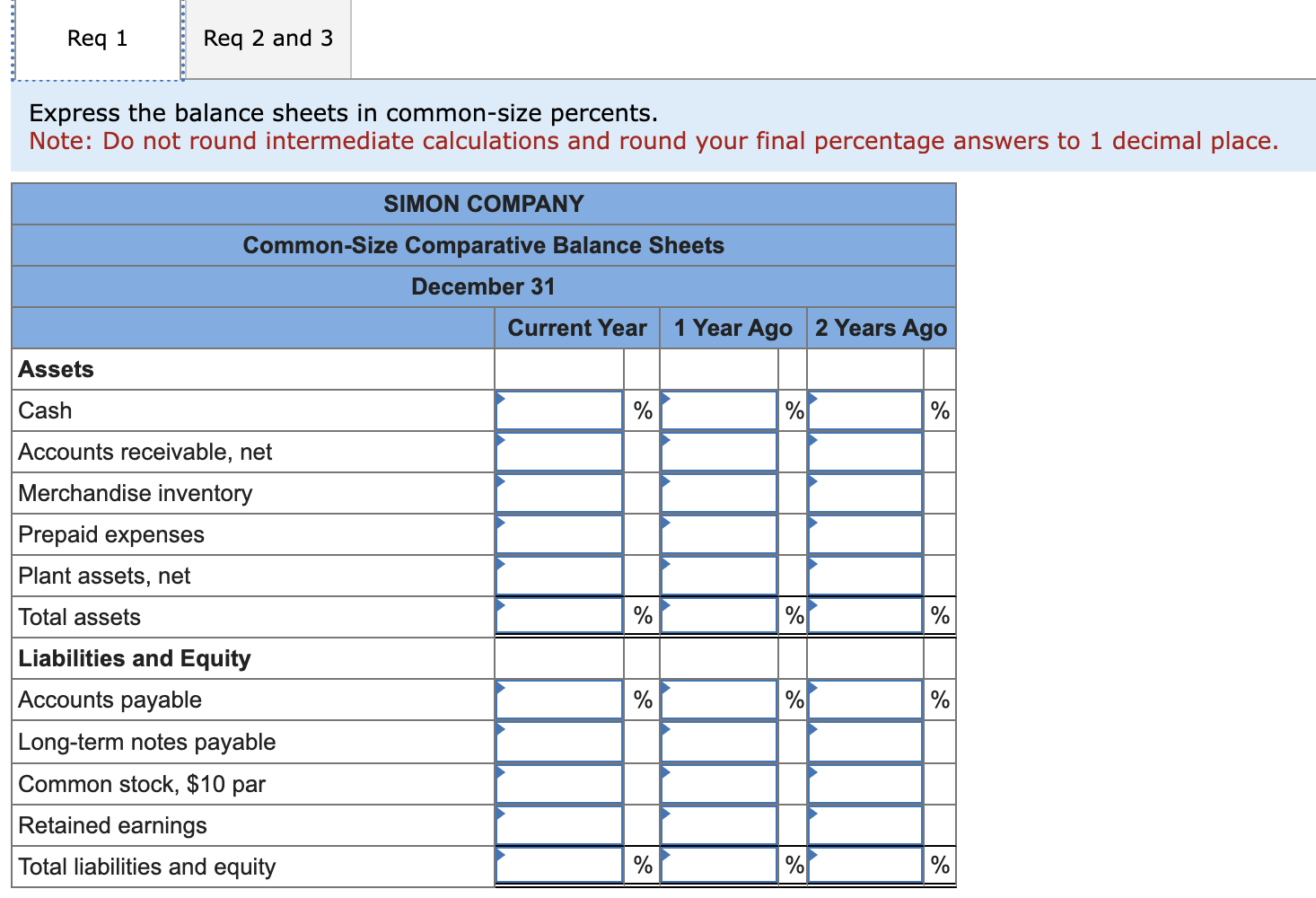Click the blue marker on Plant assets 1 Year Ago cell

665,564
